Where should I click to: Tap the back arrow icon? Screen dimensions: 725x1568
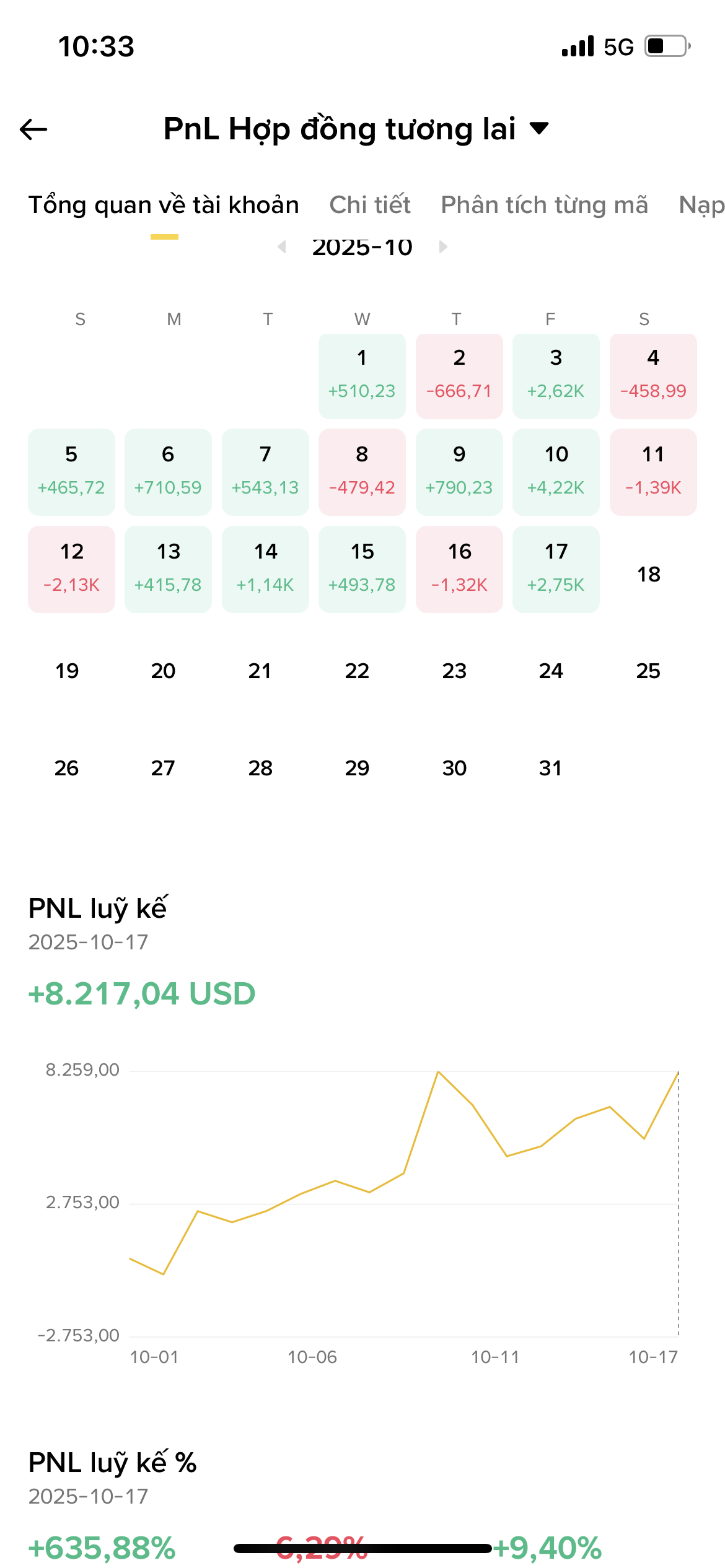[33, 129]
